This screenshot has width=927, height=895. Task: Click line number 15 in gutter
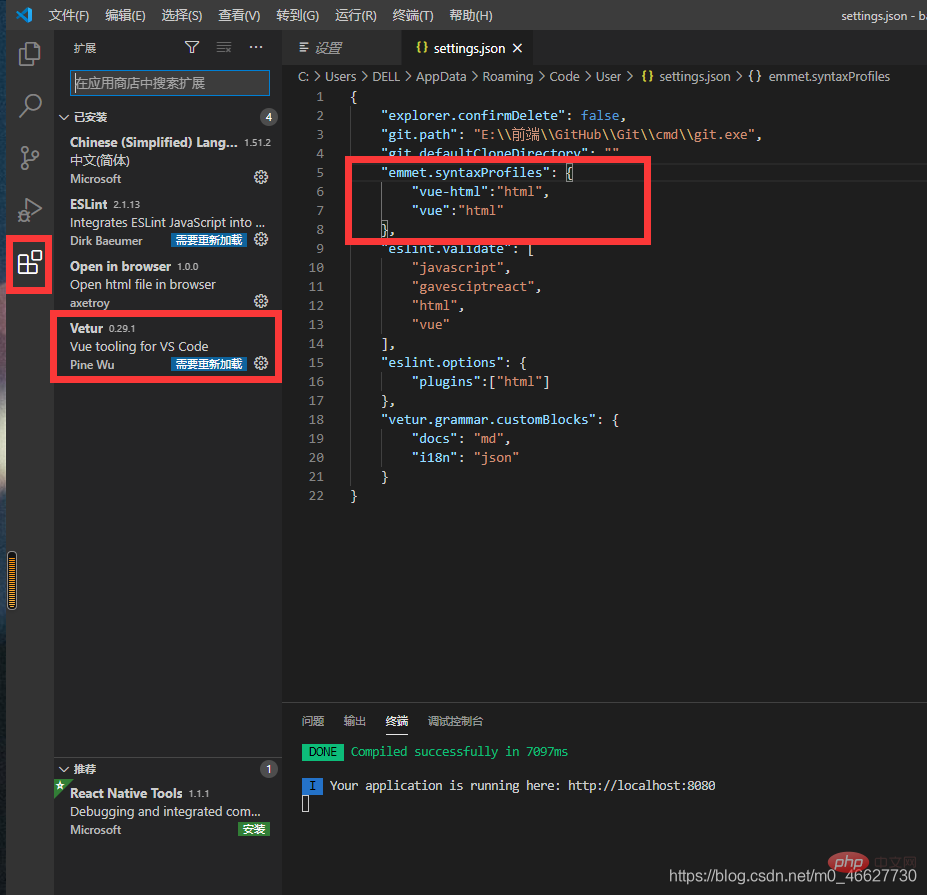pyautogui.click(x=316, y=362)
